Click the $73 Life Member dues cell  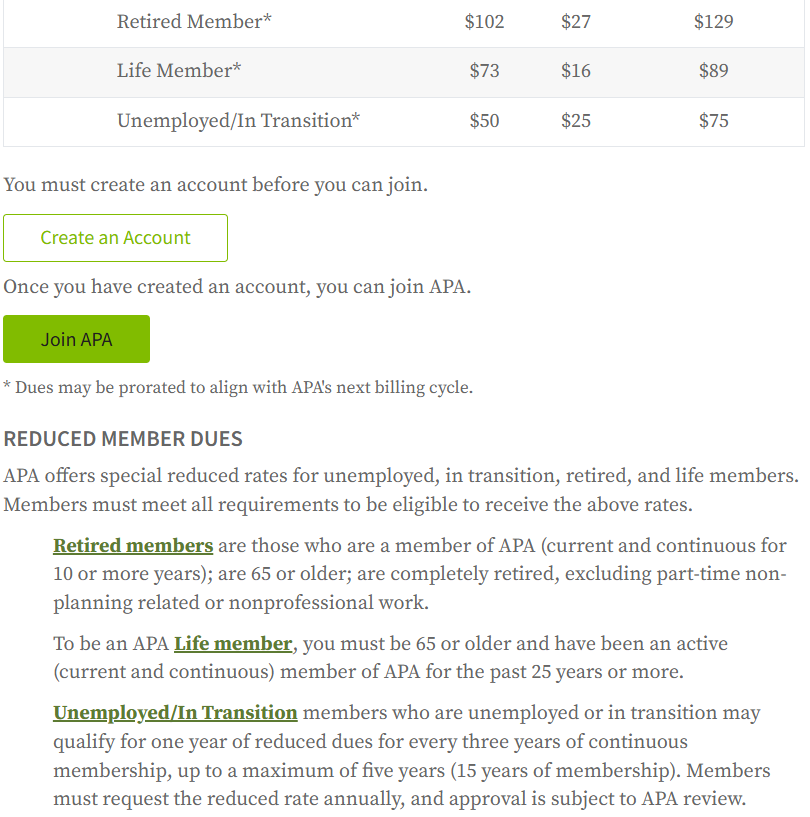coord(484,71)
